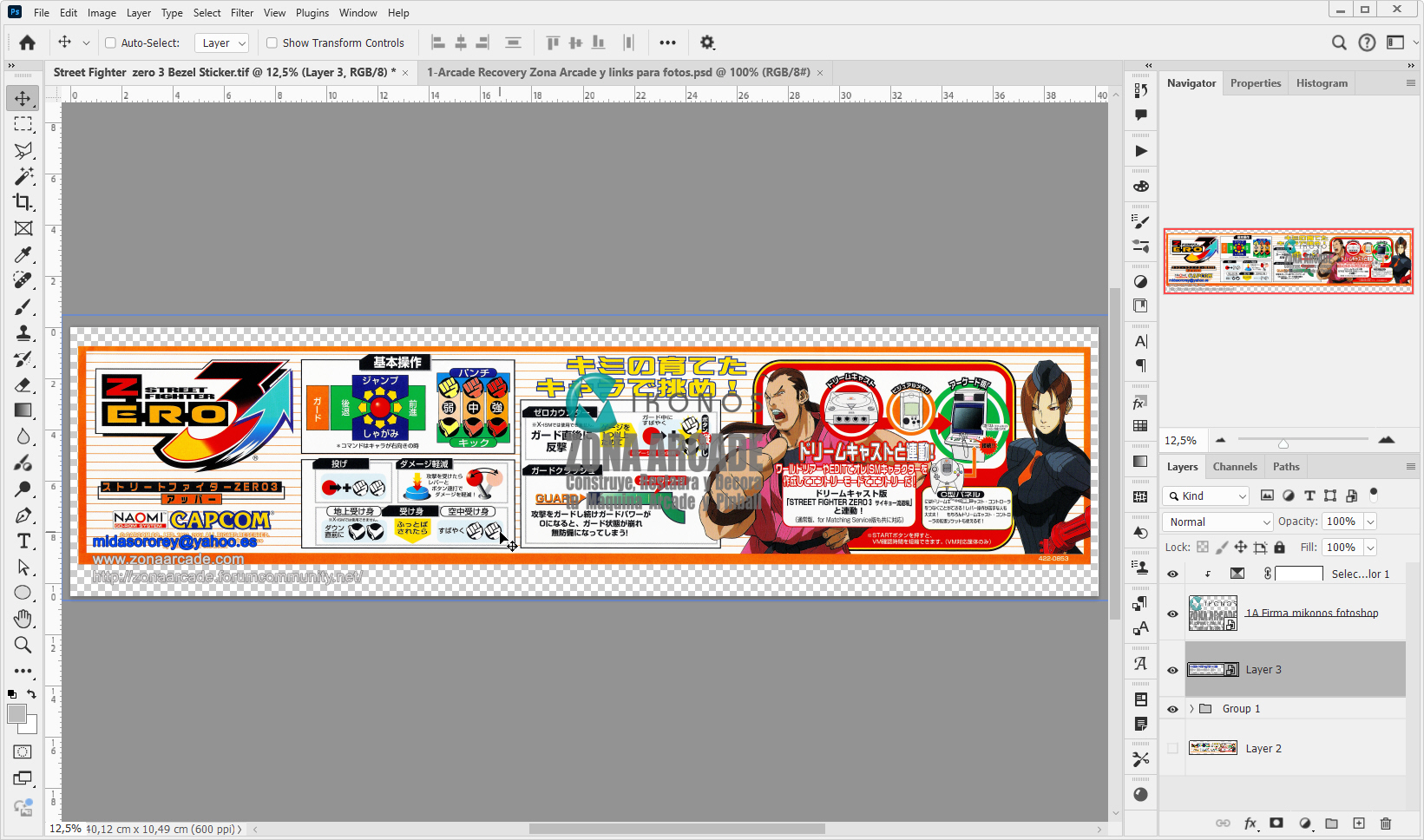Choose the Gradient tool
The height and width of the screenshot is (840, 1424).
pos(23,410)
